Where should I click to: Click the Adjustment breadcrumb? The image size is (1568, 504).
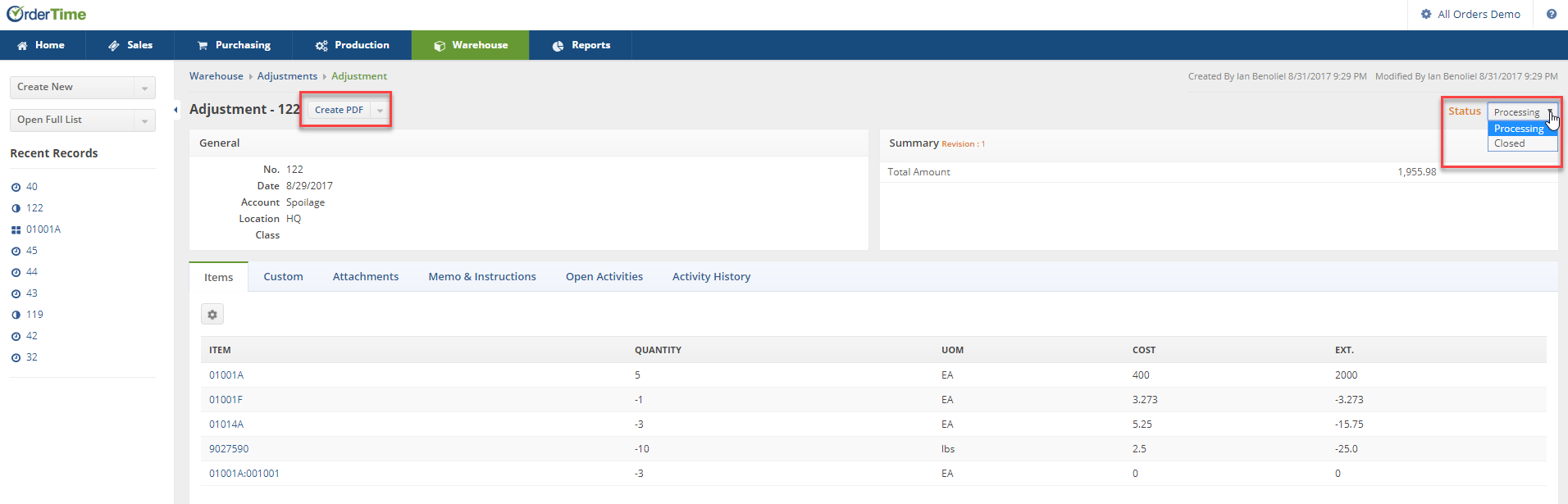(359, 76)
